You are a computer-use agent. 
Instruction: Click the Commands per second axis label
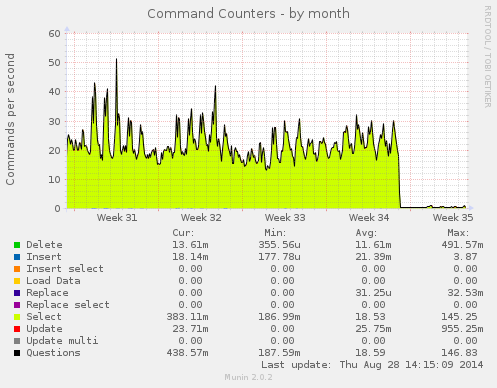tap(10, 119)
